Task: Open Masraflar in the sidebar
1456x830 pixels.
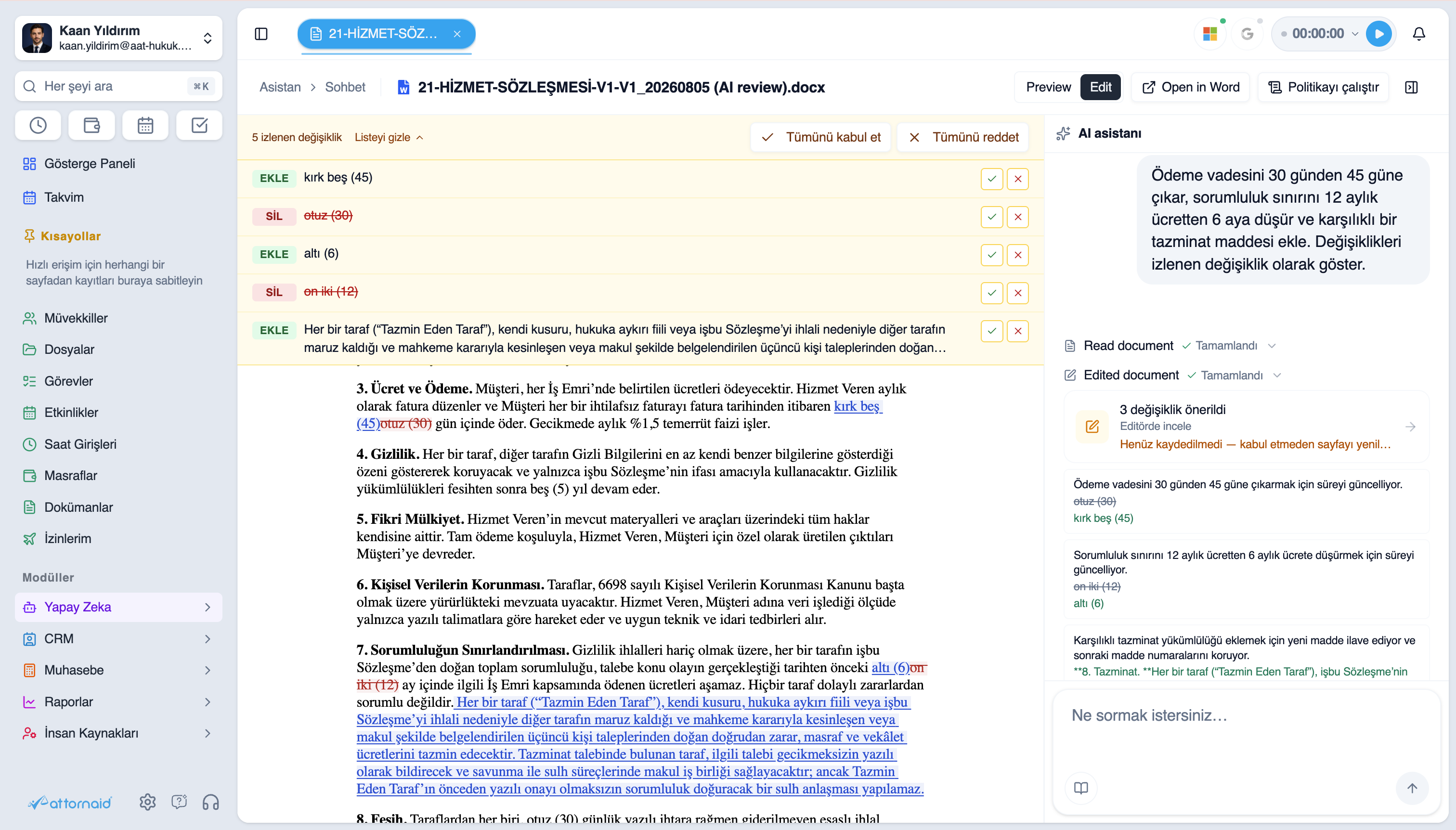Action: coord(118,476)
